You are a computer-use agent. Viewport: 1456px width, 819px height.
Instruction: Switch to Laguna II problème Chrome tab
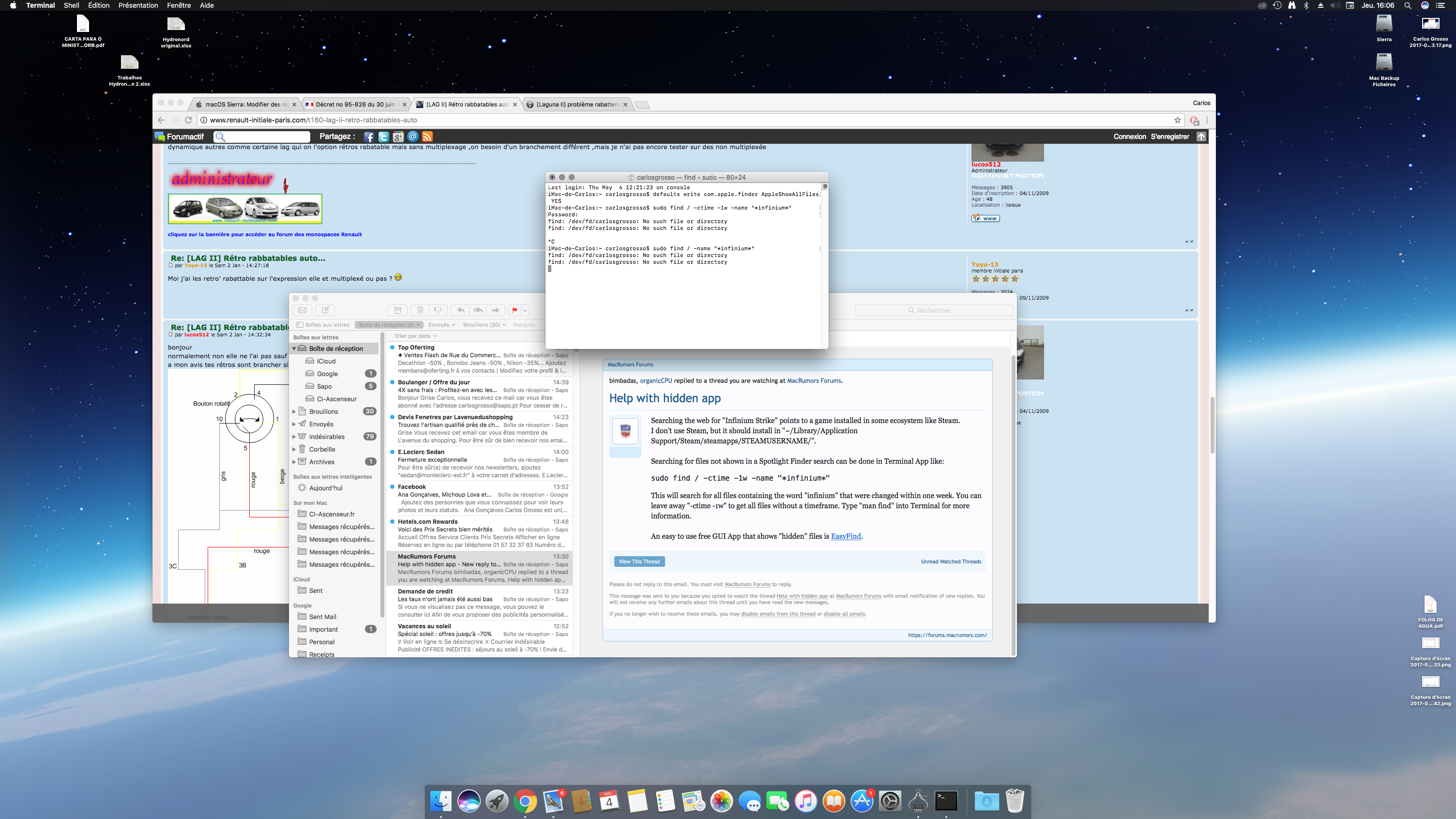(x=576, y=105)
